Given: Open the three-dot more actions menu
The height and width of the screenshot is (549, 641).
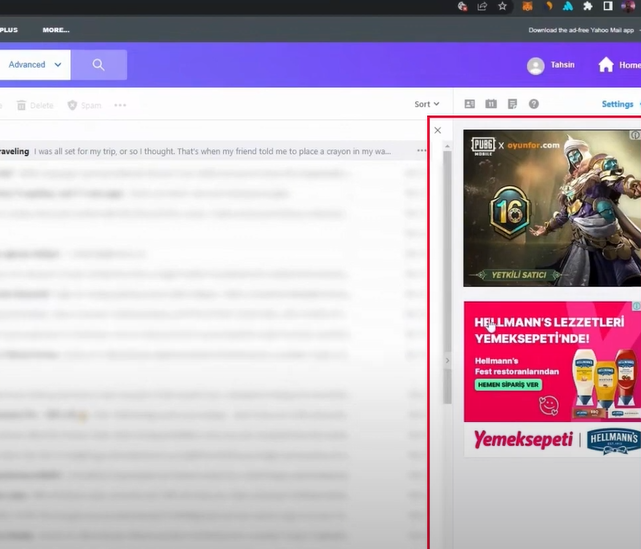Looking at the screenshot, I should tap(120, 105).
